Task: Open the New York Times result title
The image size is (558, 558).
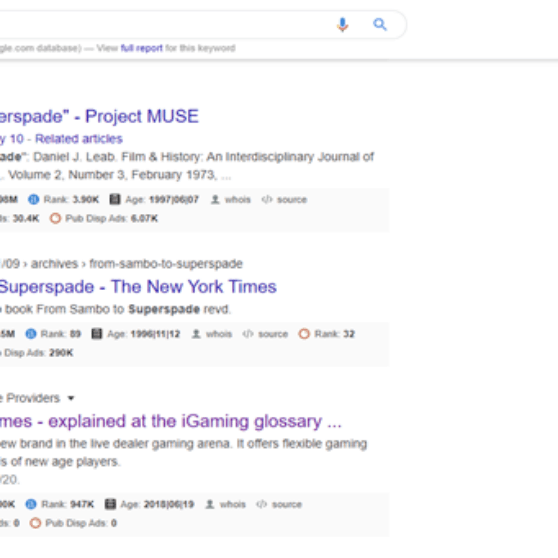Action: click(x=138, y=286)
